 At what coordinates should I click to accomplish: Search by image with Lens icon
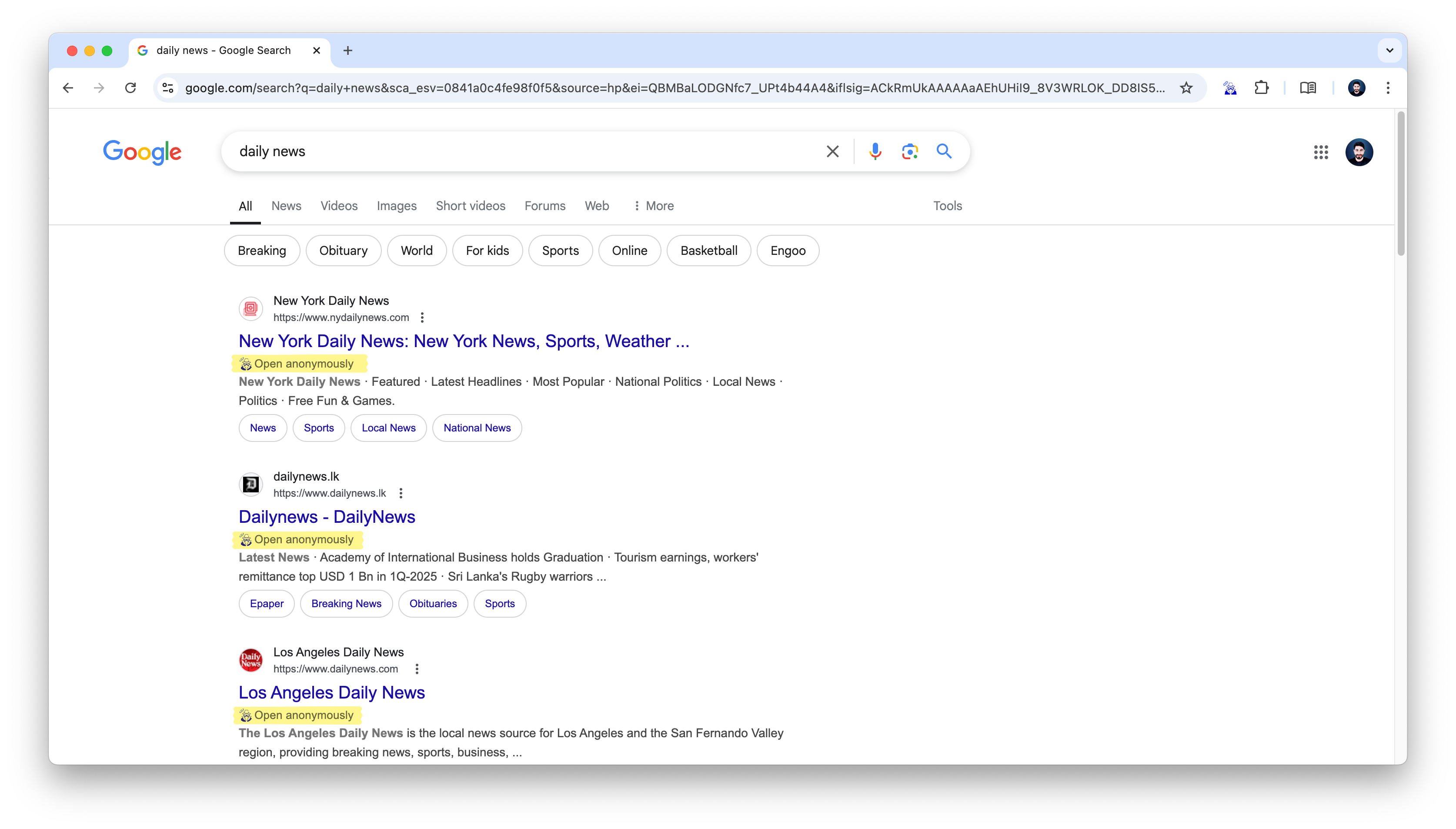pyautogui.click(x=910, y=151)
